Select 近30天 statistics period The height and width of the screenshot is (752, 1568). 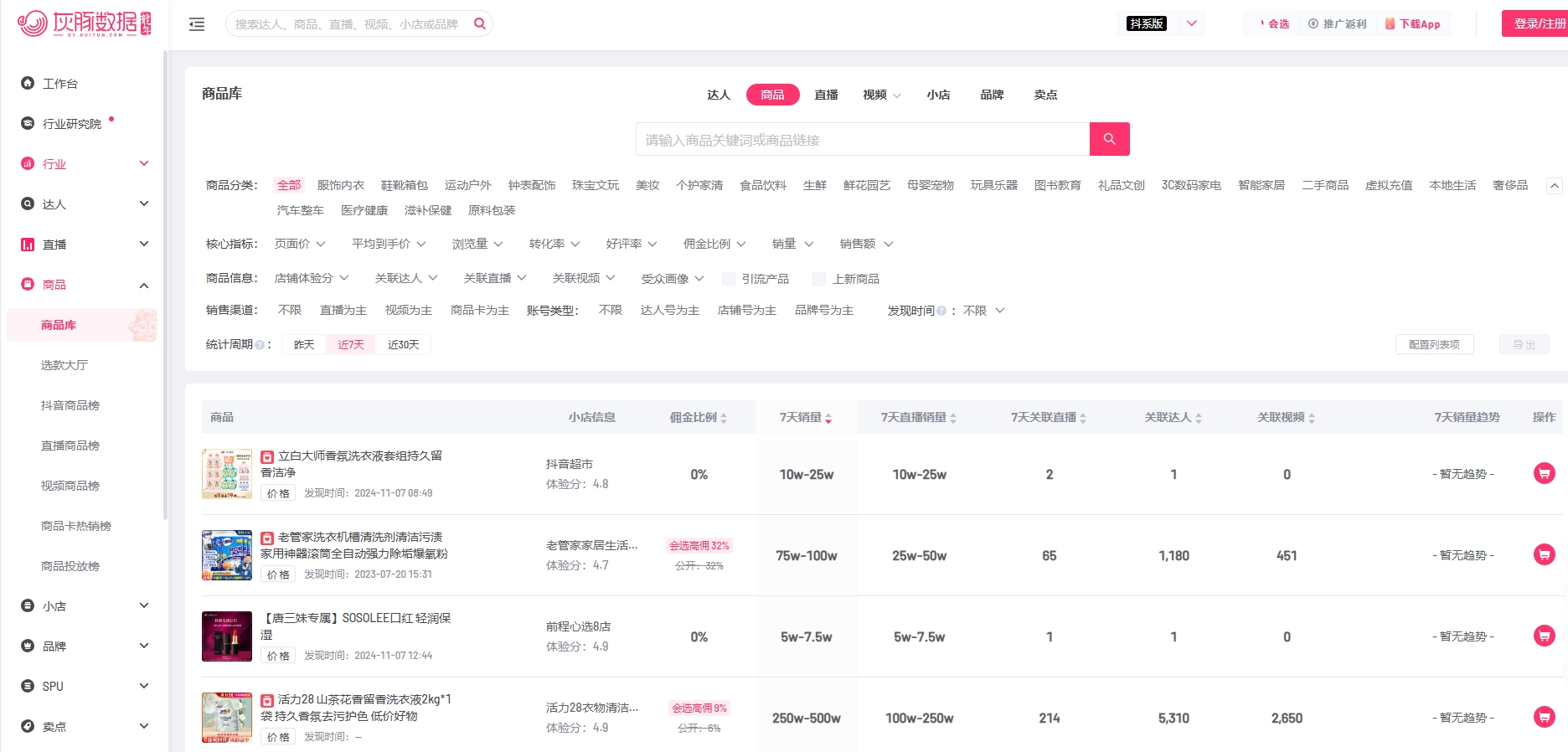click(x=404, y=344)
